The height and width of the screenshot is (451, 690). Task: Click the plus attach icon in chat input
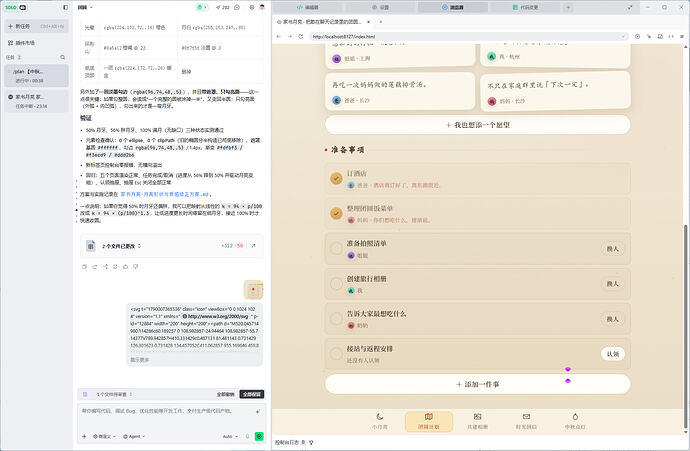pos(84,436)
